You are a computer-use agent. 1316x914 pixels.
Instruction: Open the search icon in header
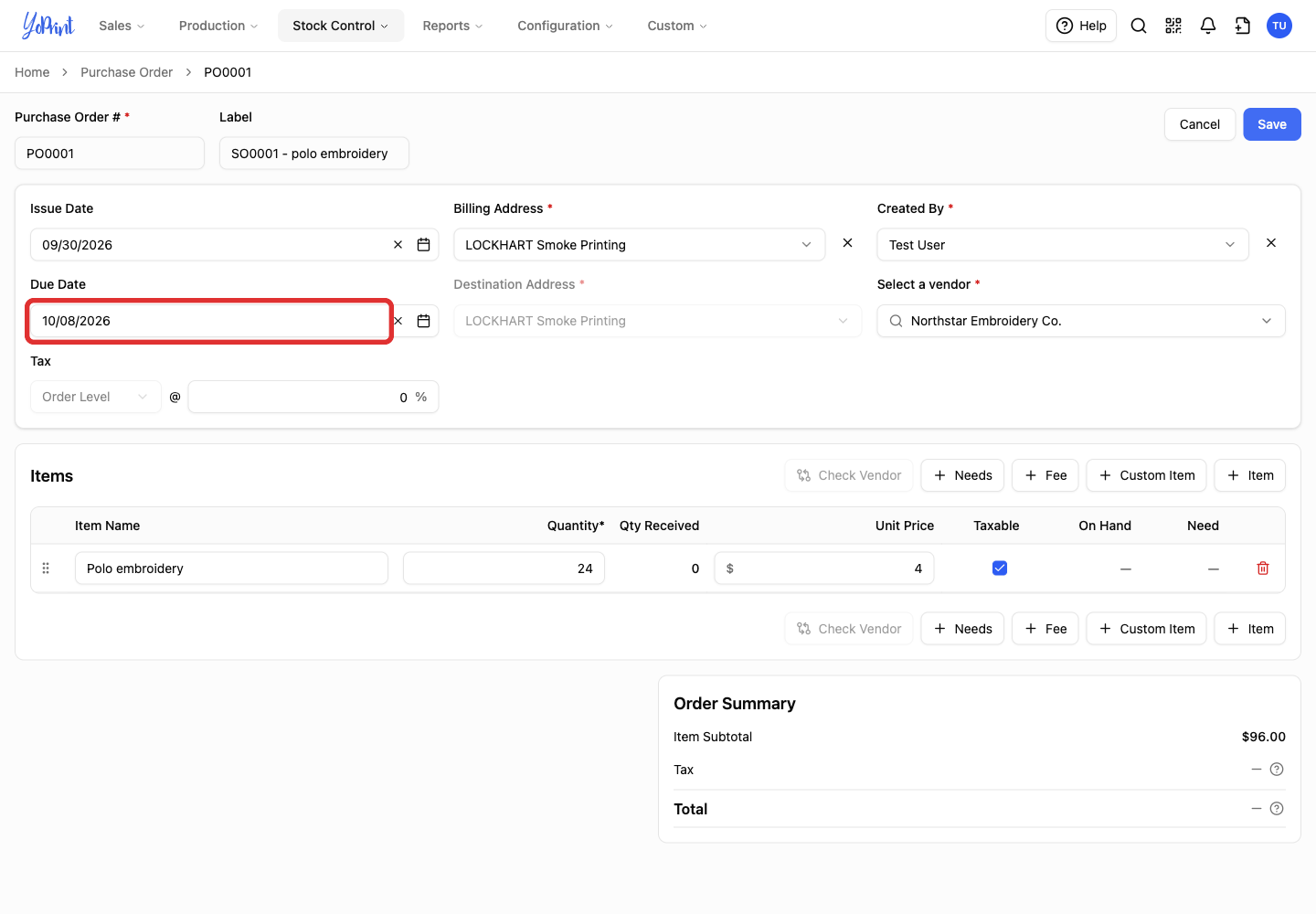click(x=1139, y=26)
